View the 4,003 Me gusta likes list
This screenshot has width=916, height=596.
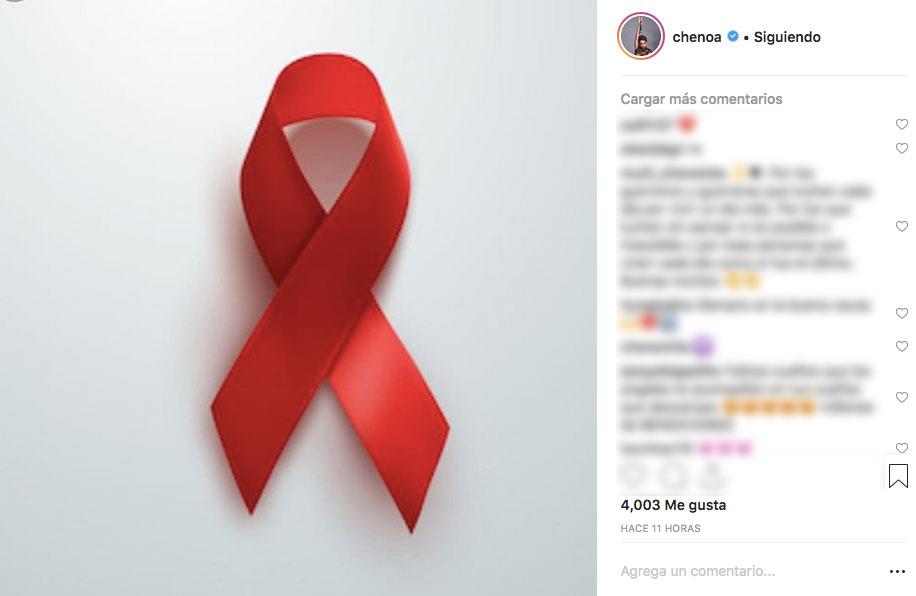tap(673, 505)
